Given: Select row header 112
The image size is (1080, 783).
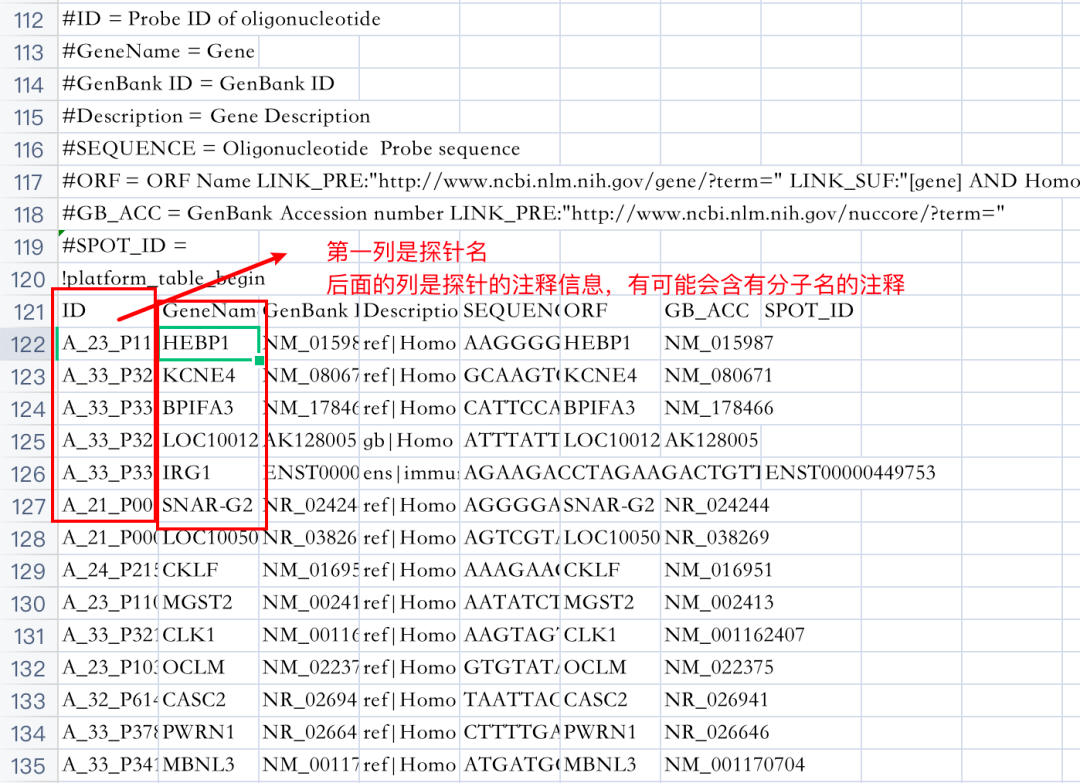Looking at the screenshot, I should click(28, 19).
